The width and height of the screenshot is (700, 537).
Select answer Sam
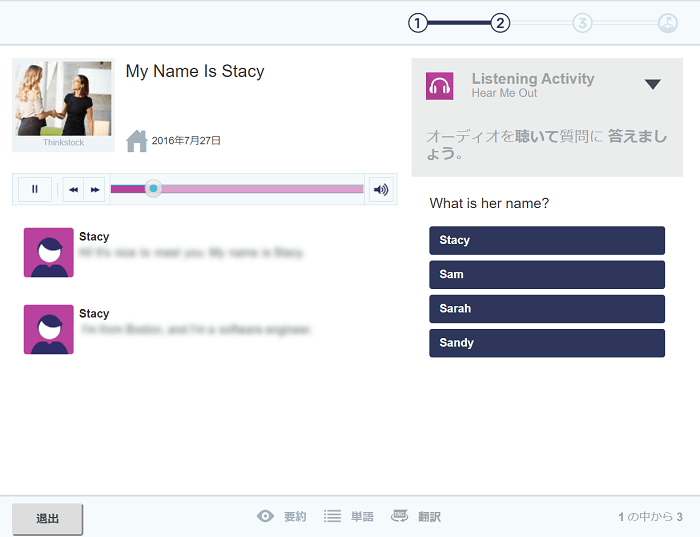point(547,274)
